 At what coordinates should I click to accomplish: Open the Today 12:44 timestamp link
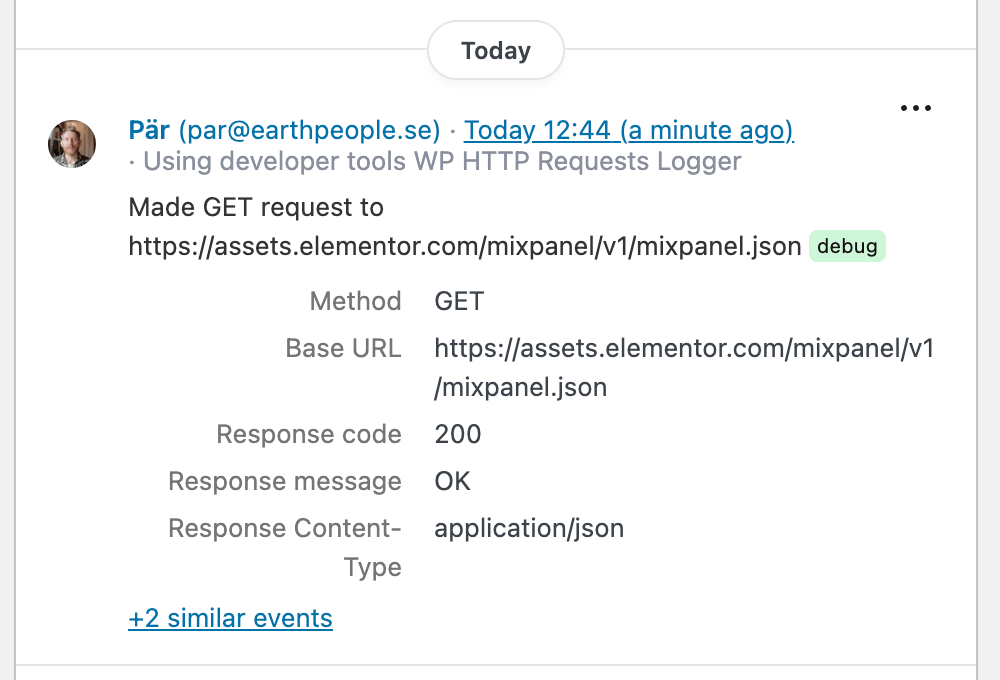[628, 130]
